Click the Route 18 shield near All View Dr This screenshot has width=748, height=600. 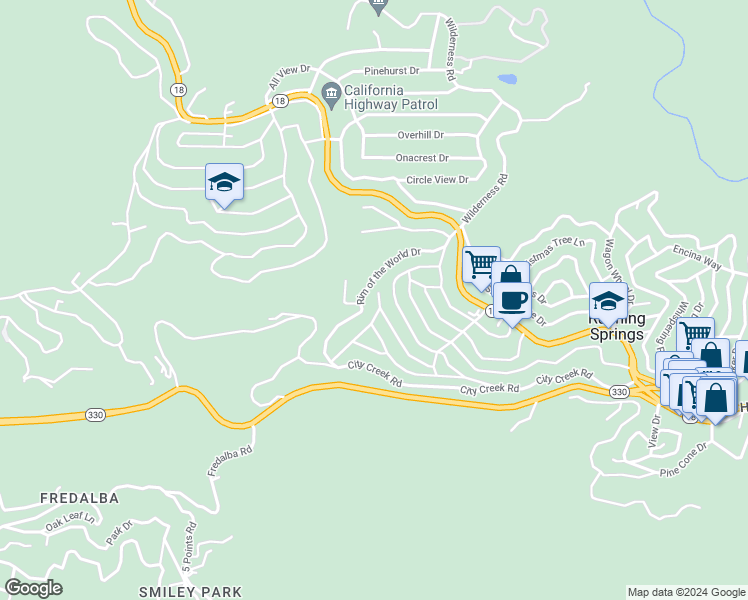click(280, 101)
